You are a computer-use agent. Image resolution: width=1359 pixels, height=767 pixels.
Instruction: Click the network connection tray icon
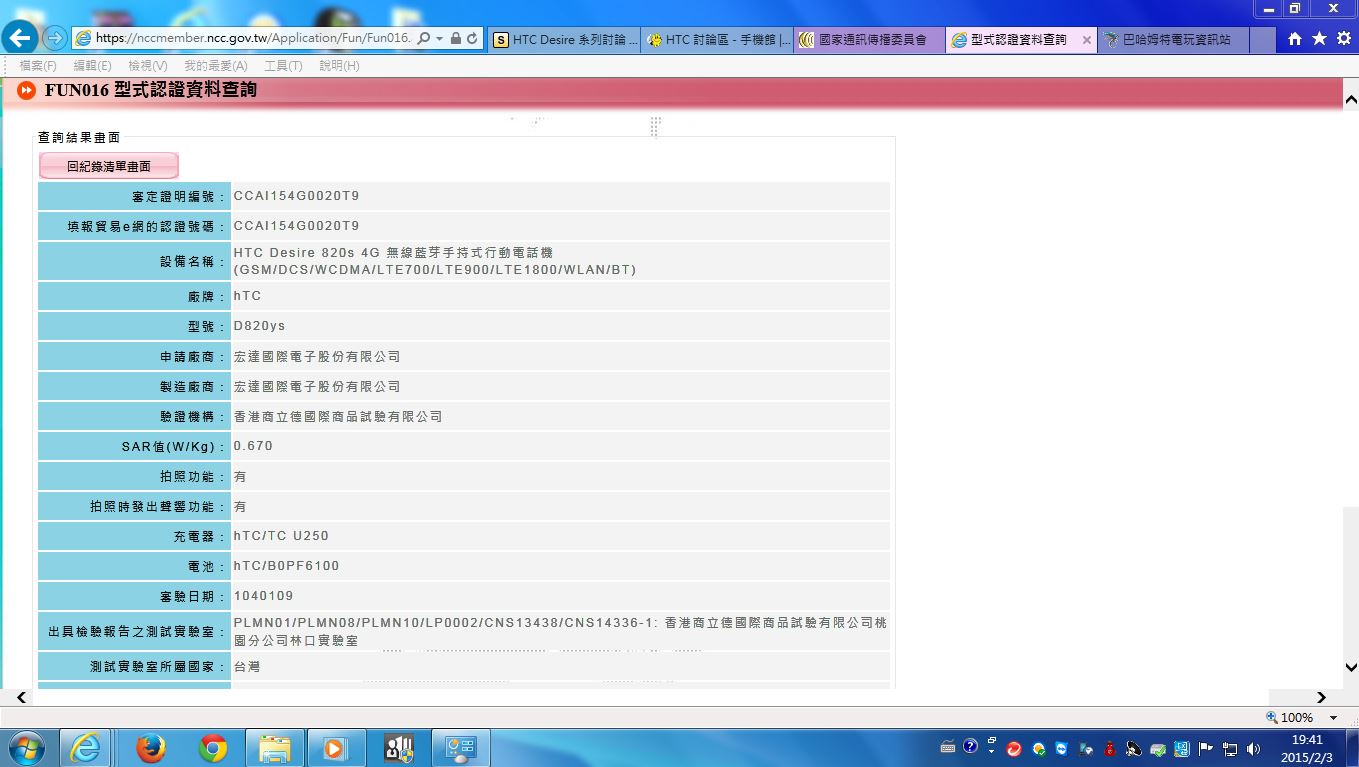1230,748
